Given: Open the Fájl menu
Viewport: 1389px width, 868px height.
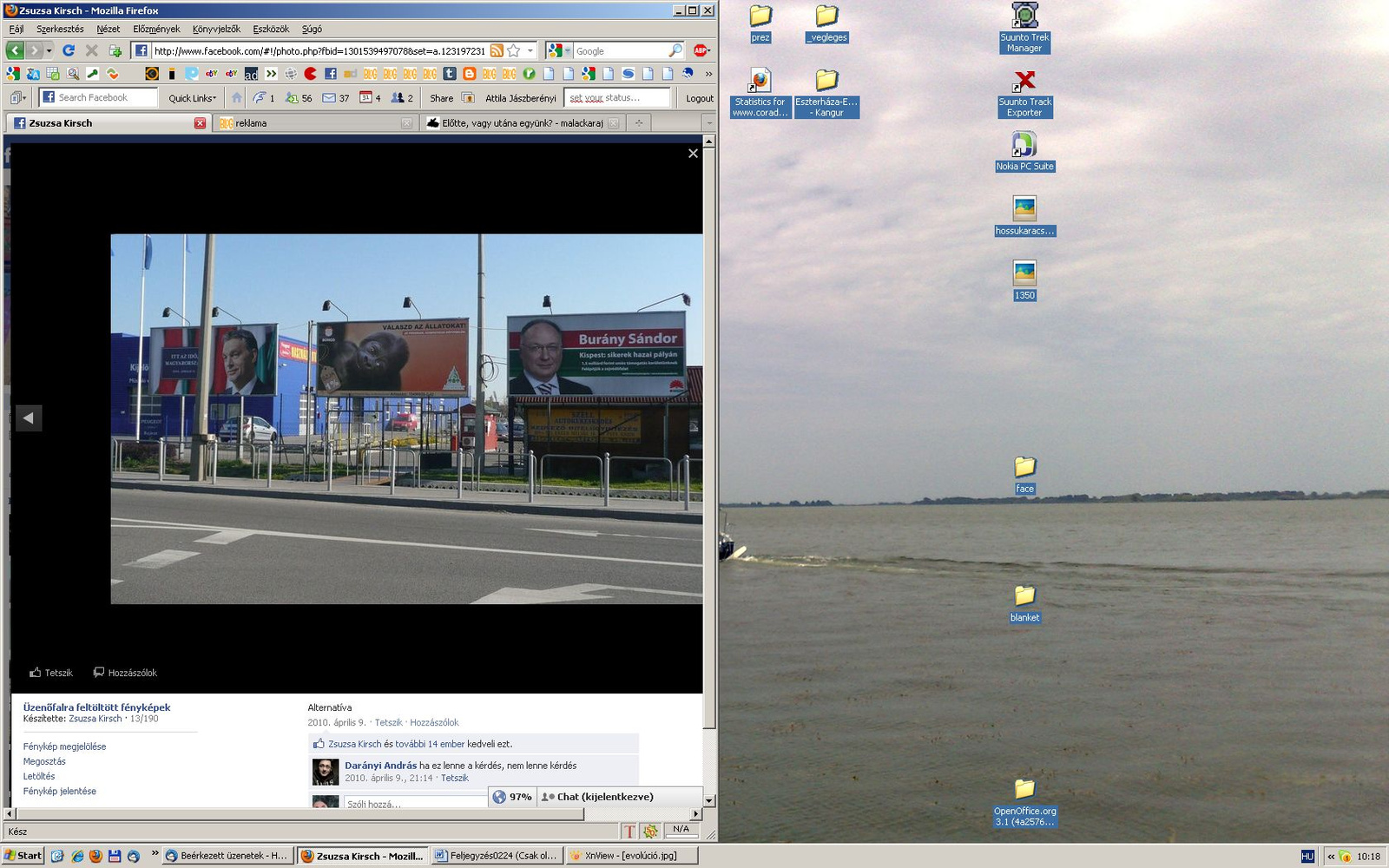Looking at the screenshot, I should (x=16, y=29).
